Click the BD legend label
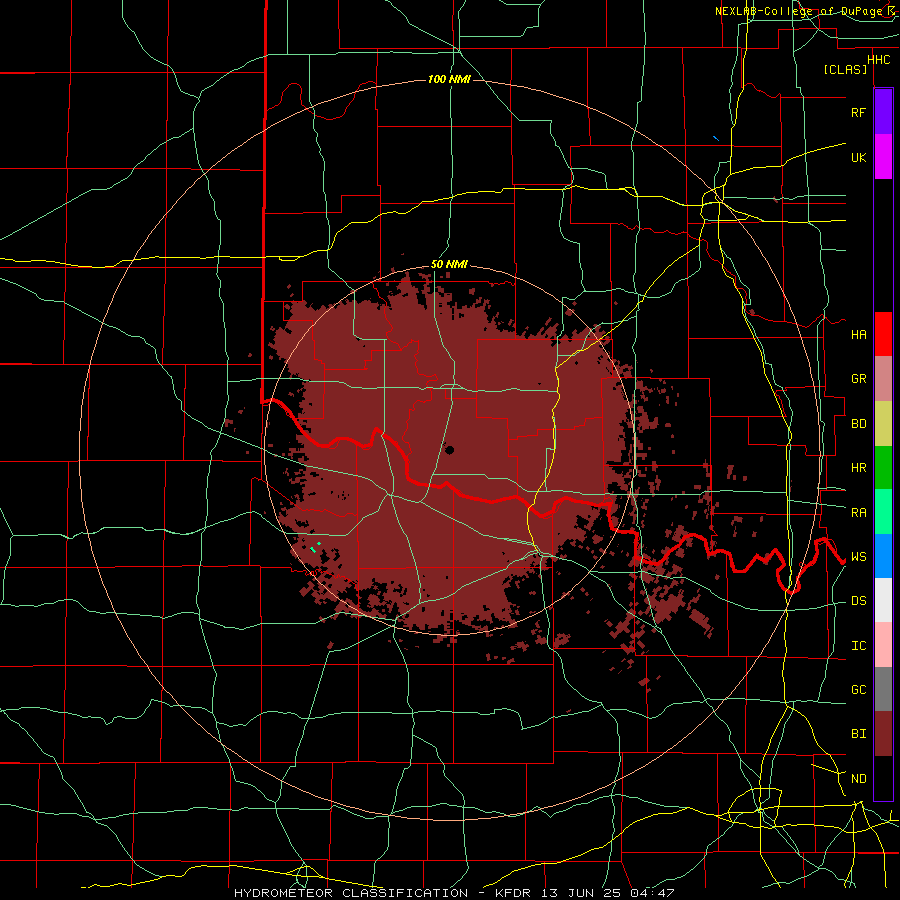 click(x=858, y=424)
